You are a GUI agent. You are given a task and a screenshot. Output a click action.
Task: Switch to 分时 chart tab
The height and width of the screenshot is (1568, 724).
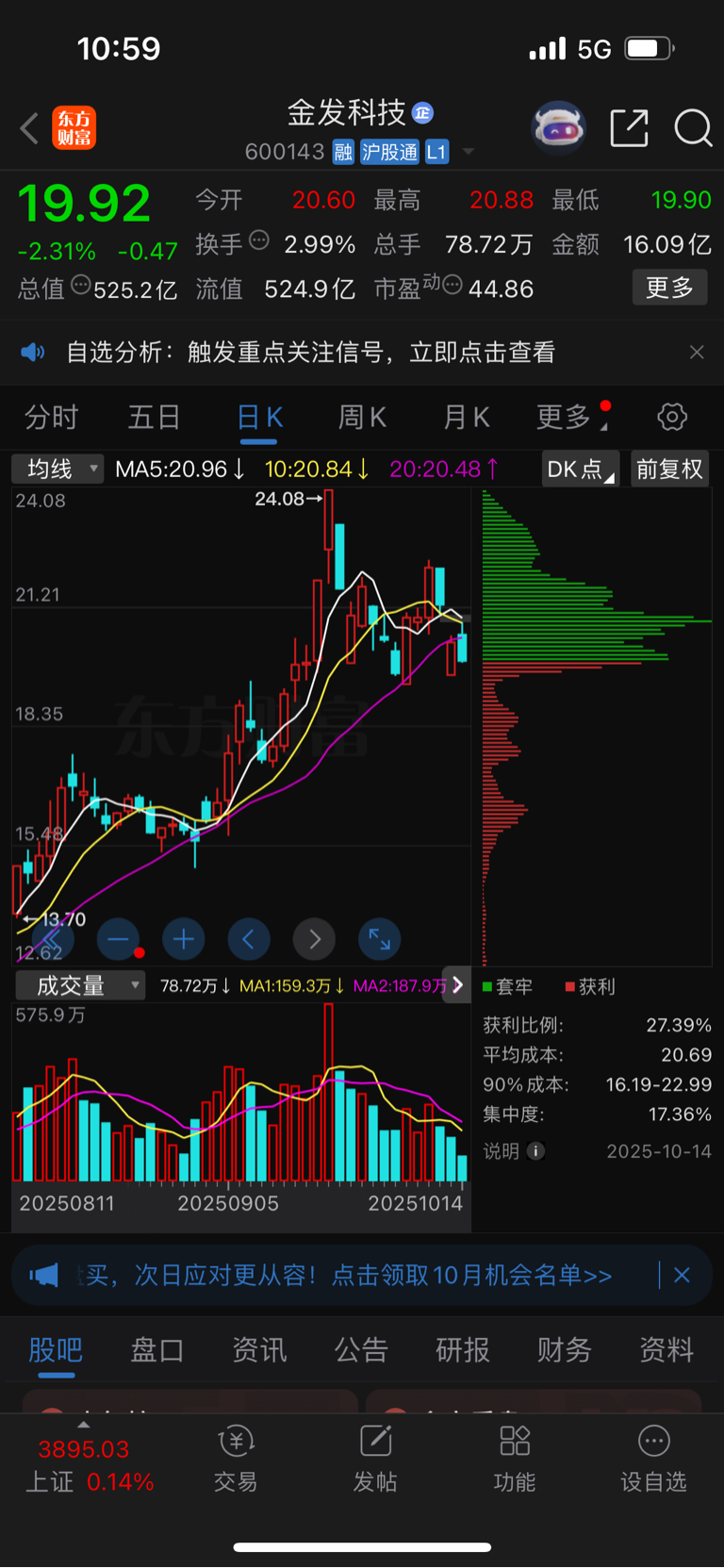coord(51,417)
